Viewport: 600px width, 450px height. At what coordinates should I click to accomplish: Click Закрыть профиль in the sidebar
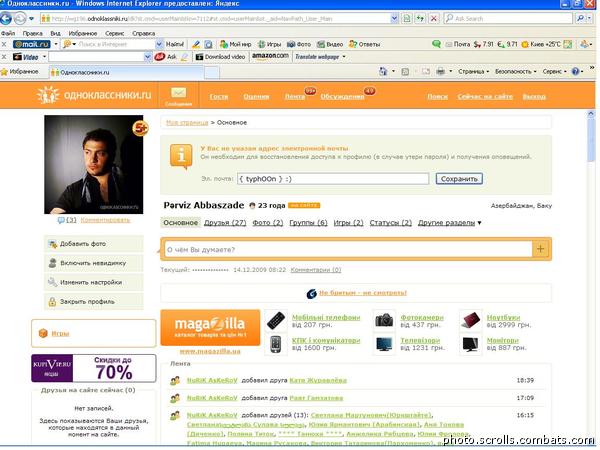(x=93, y=302)
